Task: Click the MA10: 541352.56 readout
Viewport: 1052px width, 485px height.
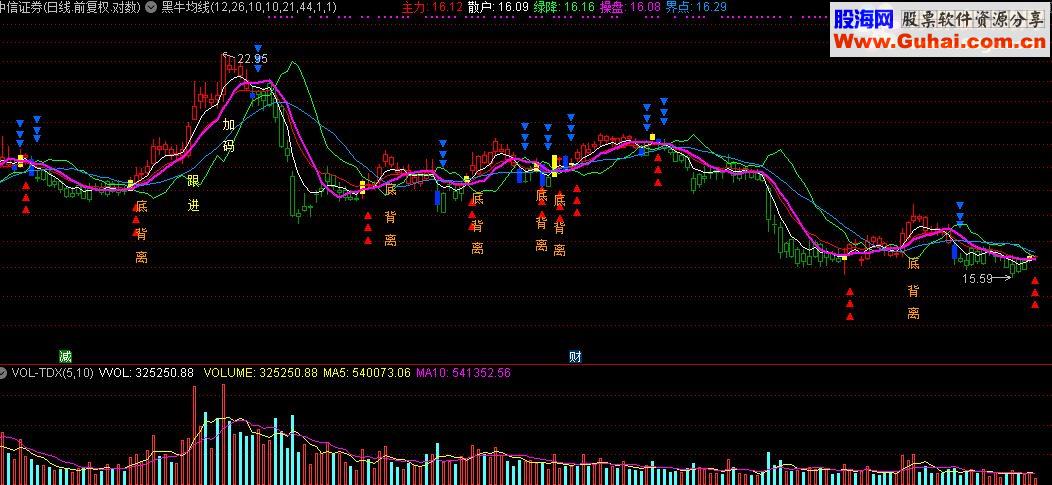Action: [464, 372]
